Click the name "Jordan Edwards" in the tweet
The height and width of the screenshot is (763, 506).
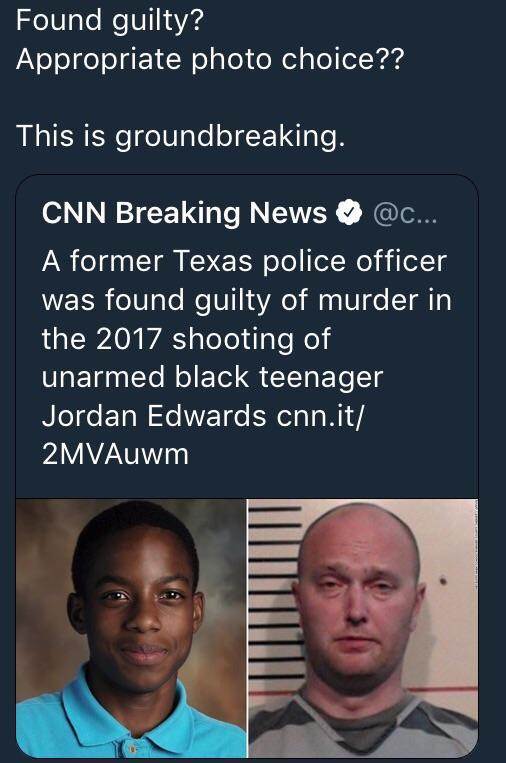[154, 416]
